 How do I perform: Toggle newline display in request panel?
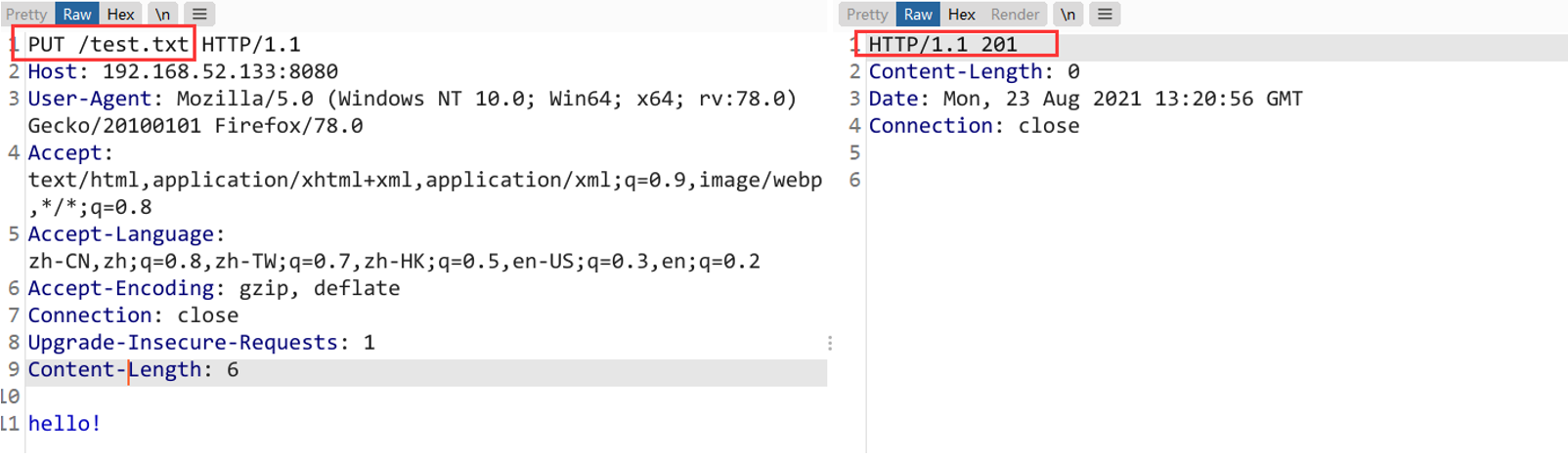pyautogui.click(x=162, y=15)
